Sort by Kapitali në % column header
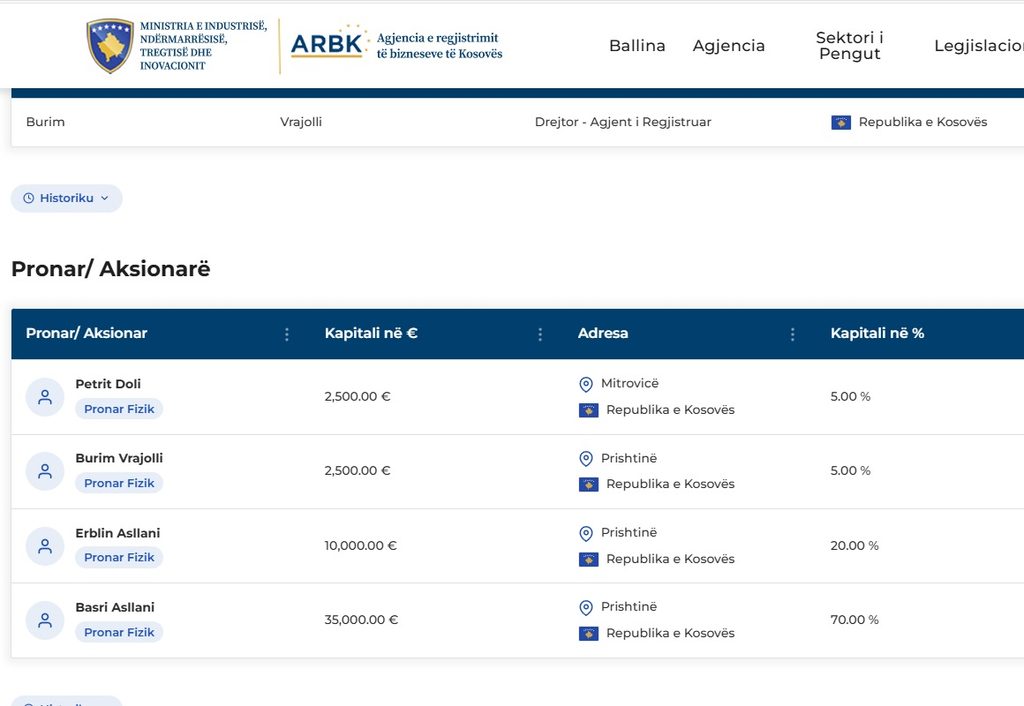The height and width of the screenshot is (706, 1024). coord(877,333)
